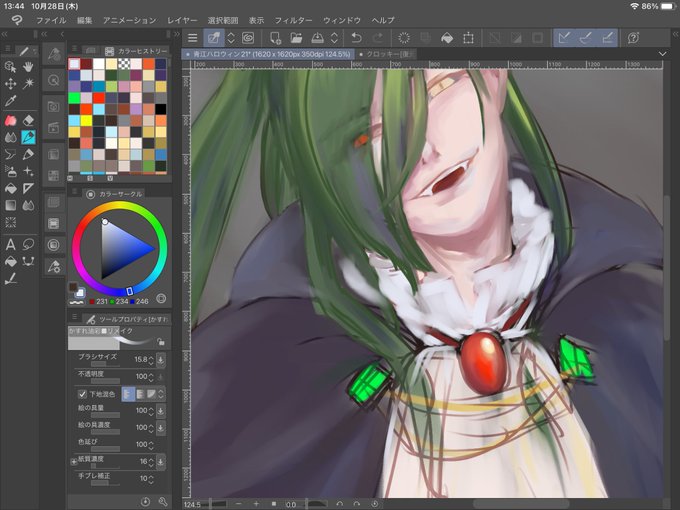Open the アニメーション menu
This screenshot has width=680, height=510.
pyautogui.click(x=129, y=20)
